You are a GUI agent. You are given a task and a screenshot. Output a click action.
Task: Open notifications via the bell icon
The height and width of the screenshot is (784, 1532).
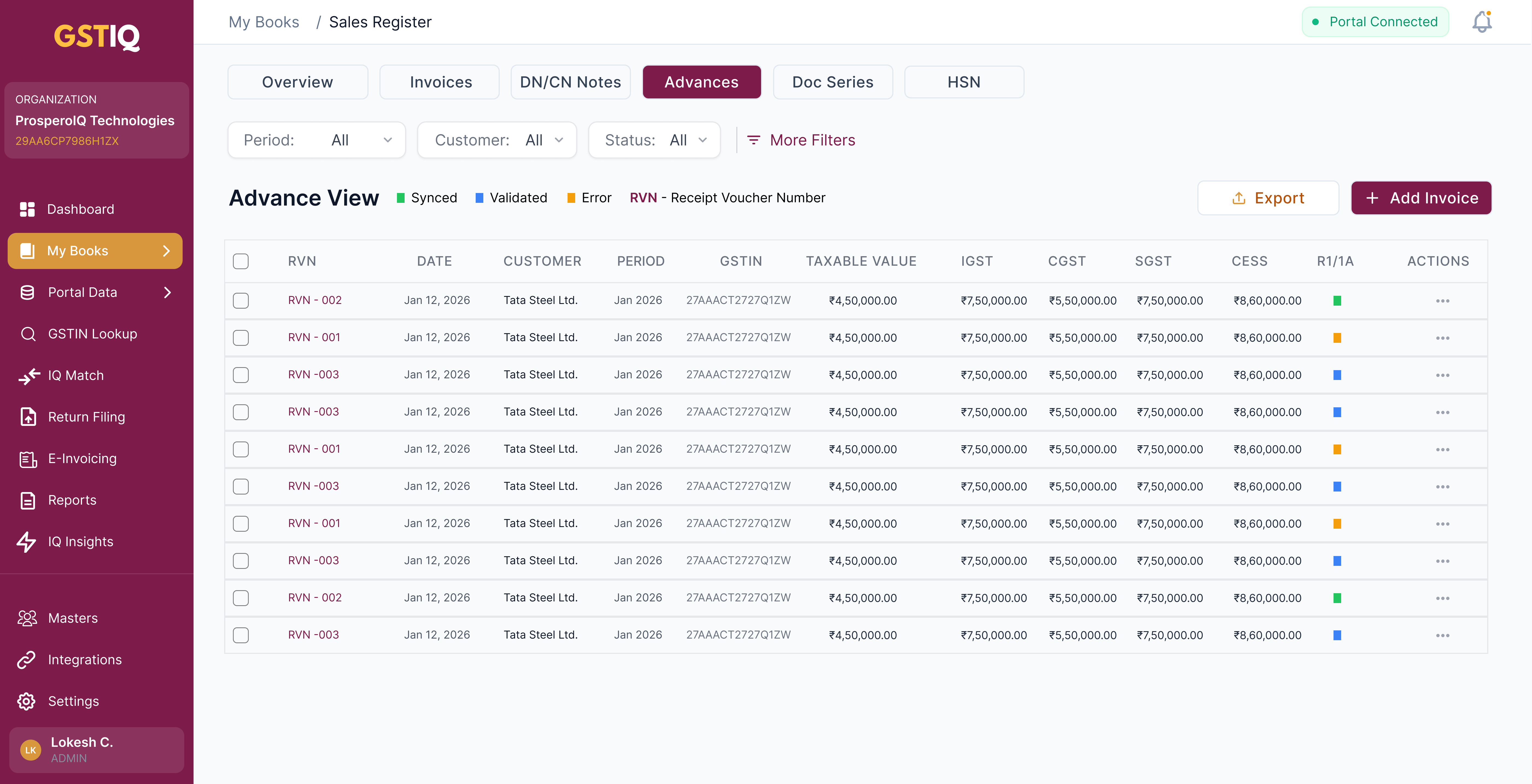tap(1482, 22)
